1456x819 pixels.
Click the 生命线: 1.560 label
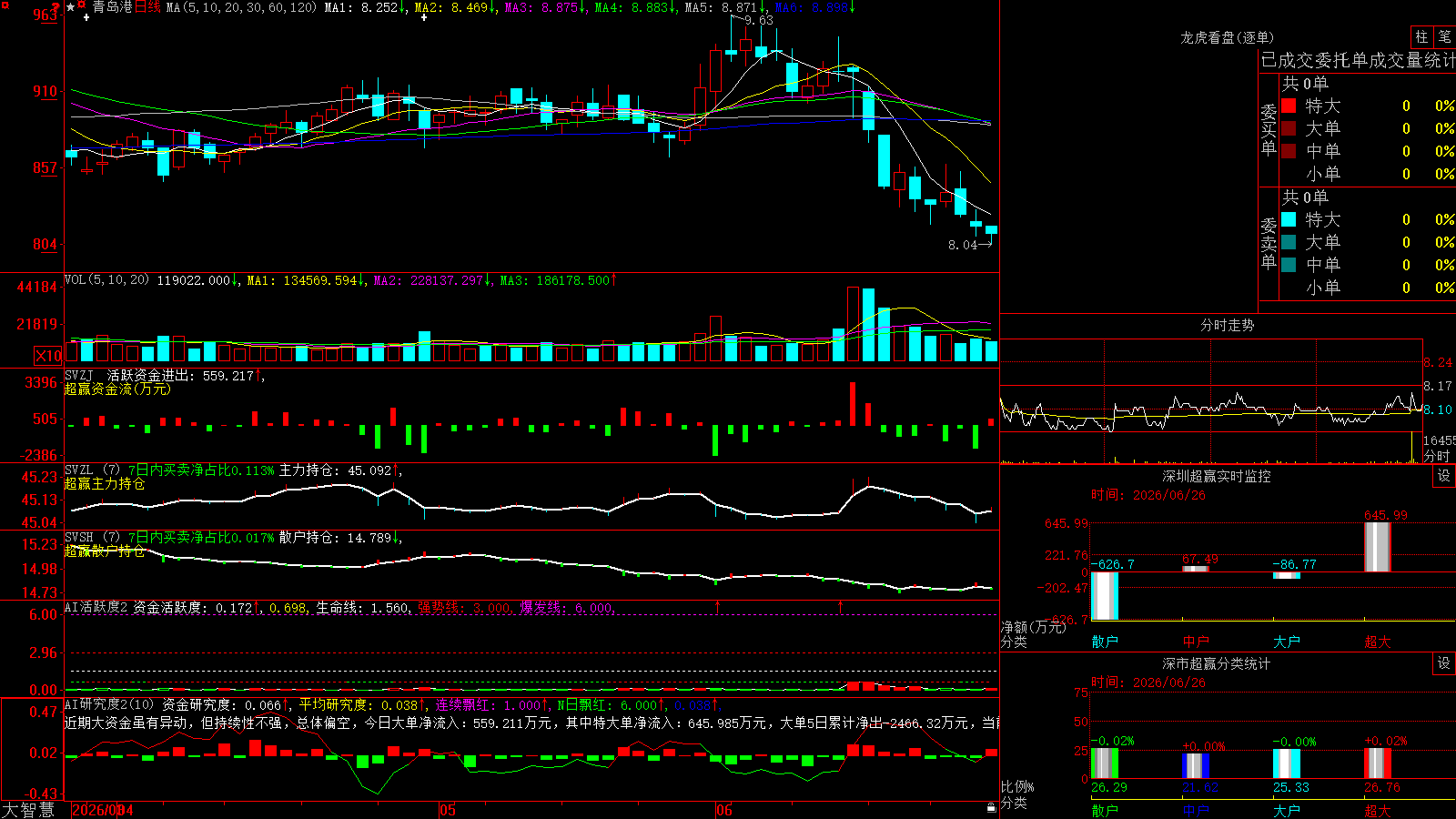pyautogui.click(x=362, y=607)
